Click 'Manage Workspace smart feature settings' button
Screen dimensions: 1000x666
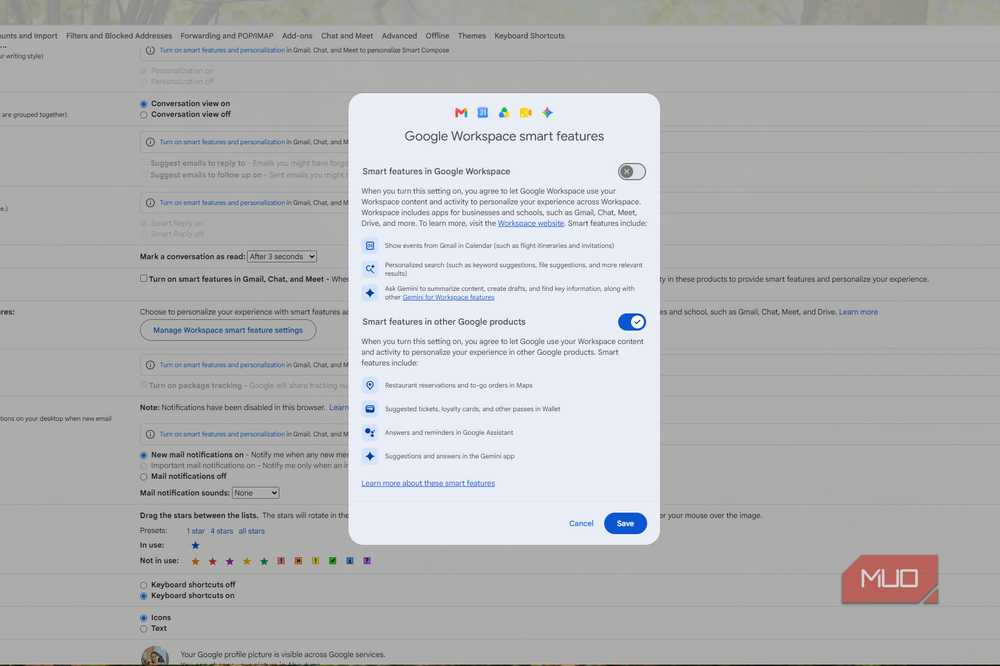[x=228, y=330]
